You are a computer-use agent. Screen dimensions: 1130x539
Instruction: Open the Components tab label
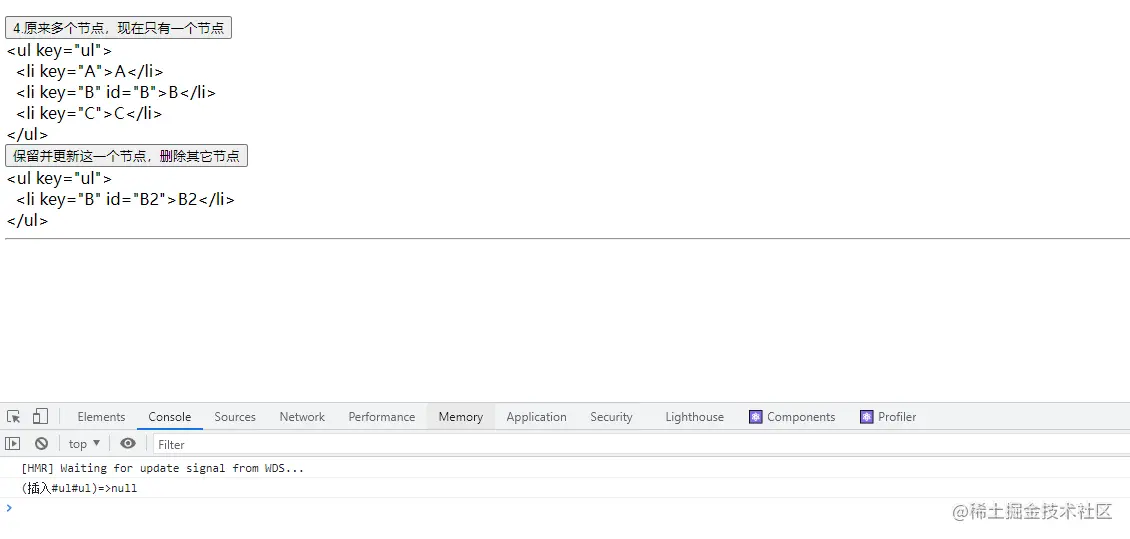(x=801, y=416)
